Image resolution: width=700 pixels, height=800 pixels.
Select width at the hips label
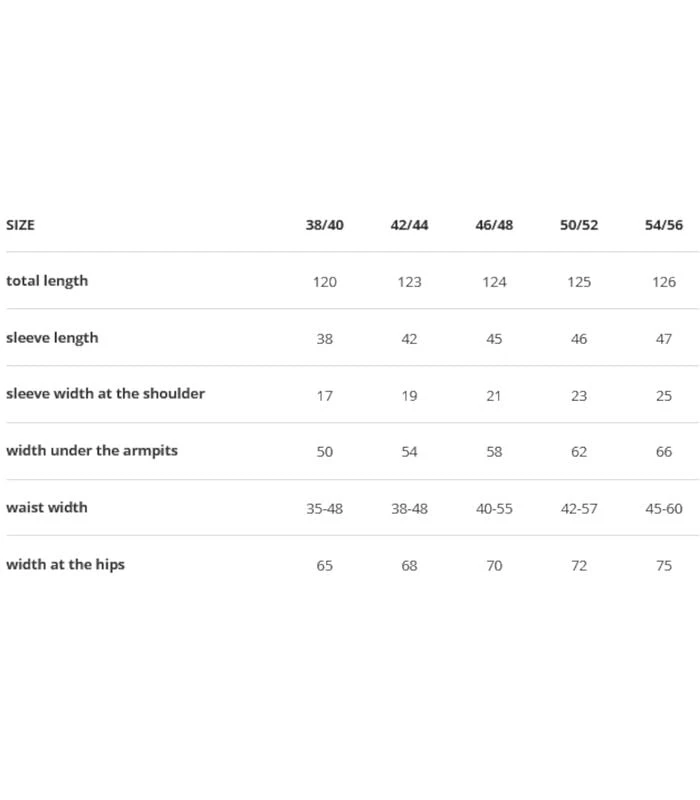[x=65, y=565]
